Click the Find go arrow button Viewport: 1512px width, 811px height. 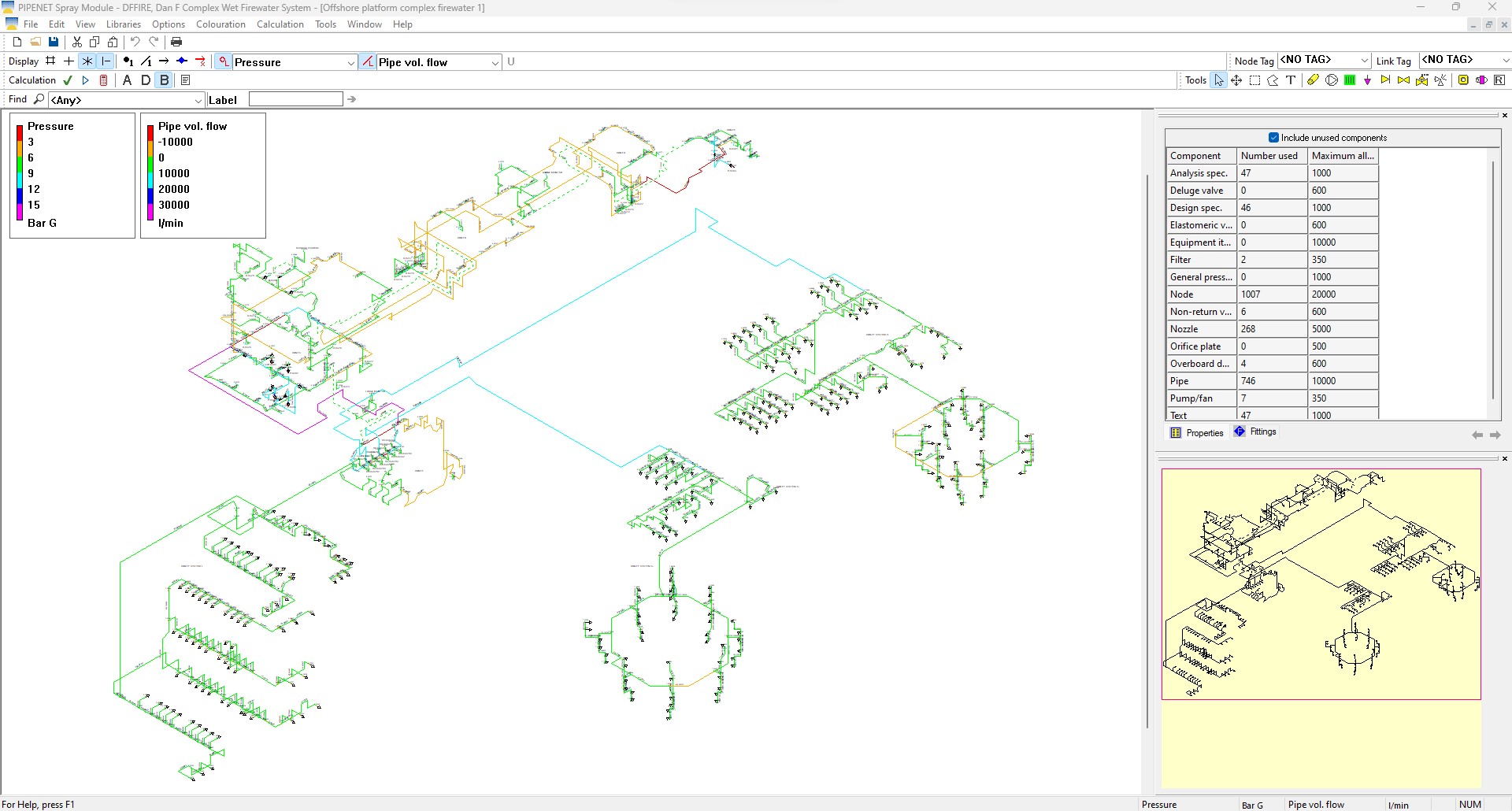[x=351, y=99]
